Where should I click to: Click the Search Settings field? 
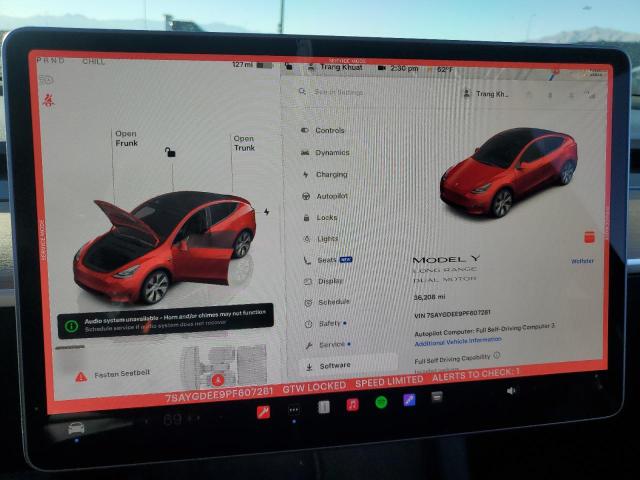point(338,92)
